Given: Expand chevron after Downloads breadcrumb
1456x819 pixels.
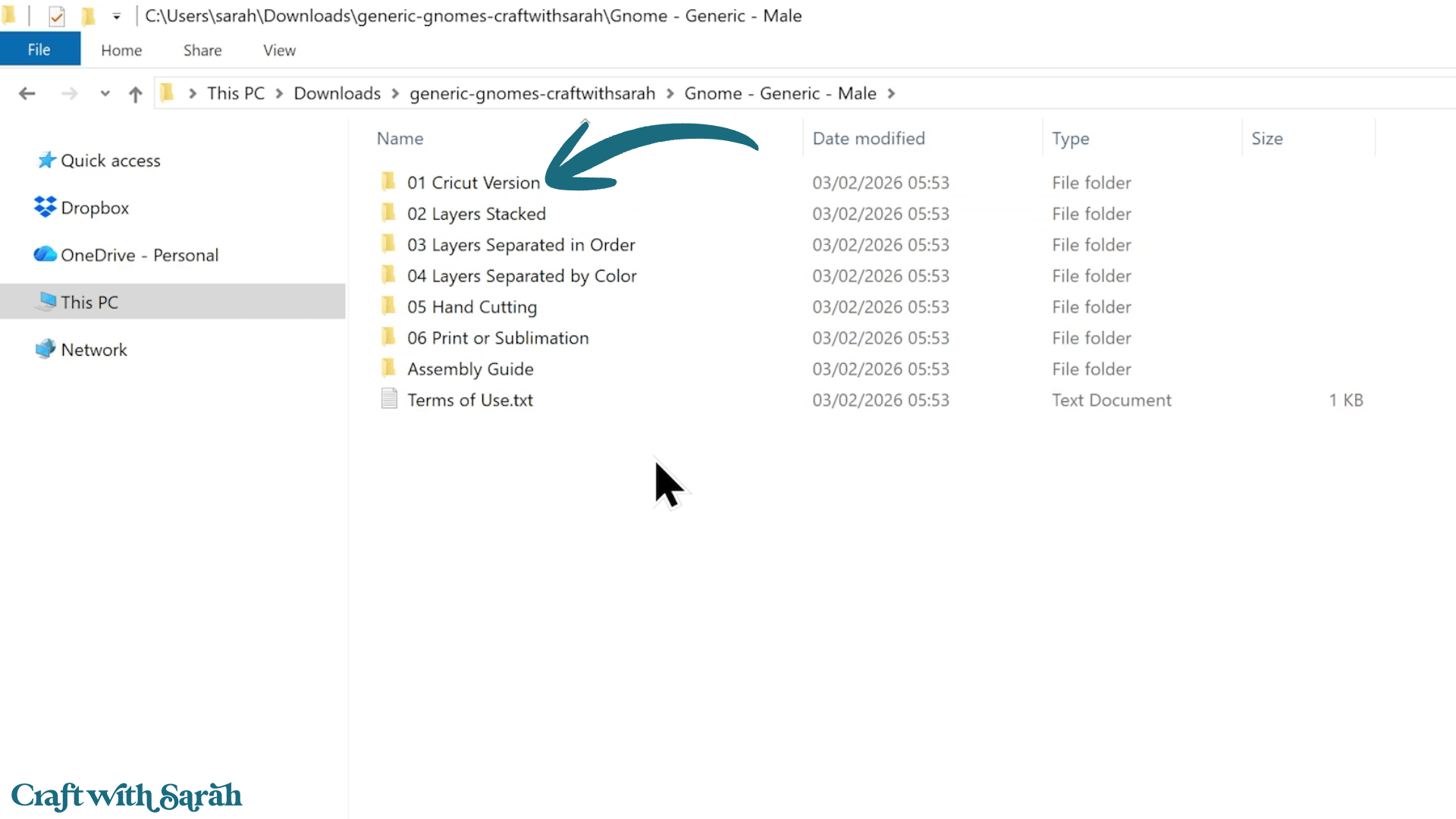Looking at the screenshot, I should [395, 93].
